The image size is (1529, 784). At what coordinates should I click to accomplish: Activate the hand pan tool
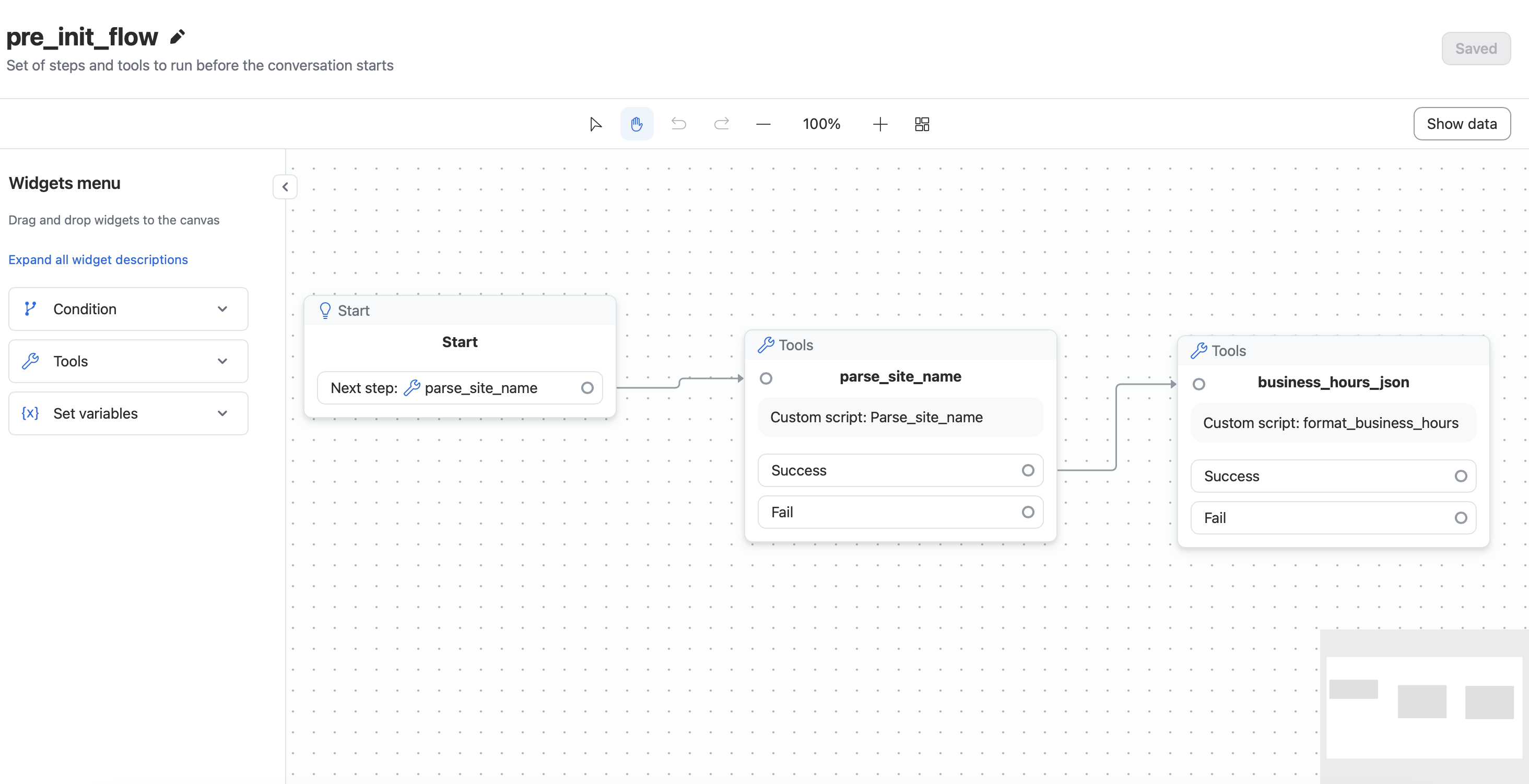[x=637, y=124]
